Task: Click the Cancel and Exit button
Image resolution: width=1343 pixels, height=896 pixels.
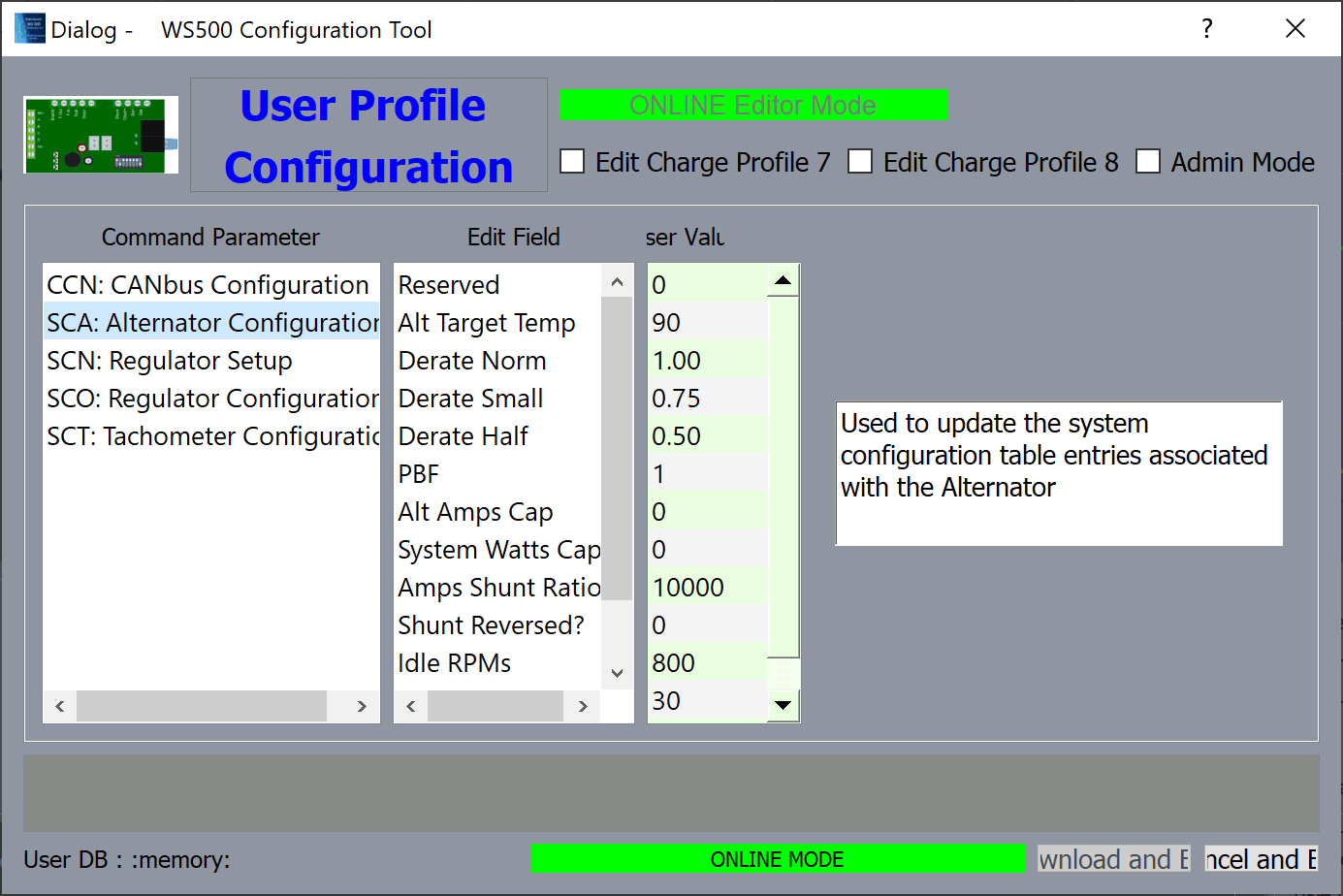Action: 1262,858
